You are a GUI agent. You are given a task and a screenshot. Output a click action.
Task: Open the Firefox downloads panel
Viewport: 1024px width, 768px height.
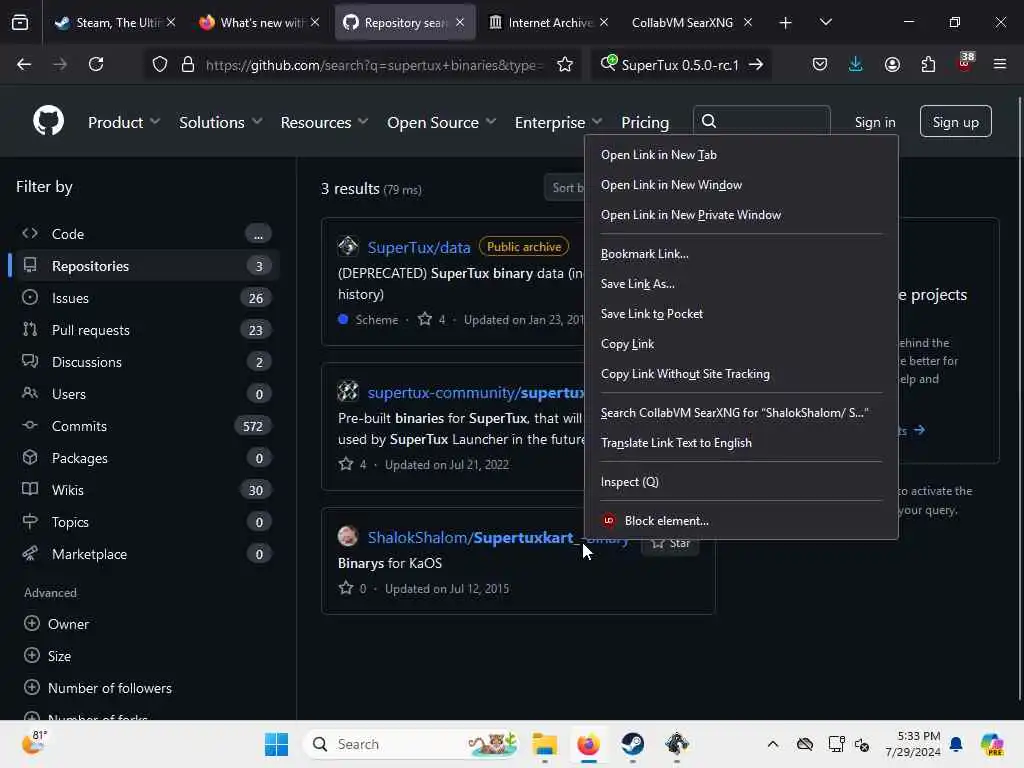click(856, 64)
